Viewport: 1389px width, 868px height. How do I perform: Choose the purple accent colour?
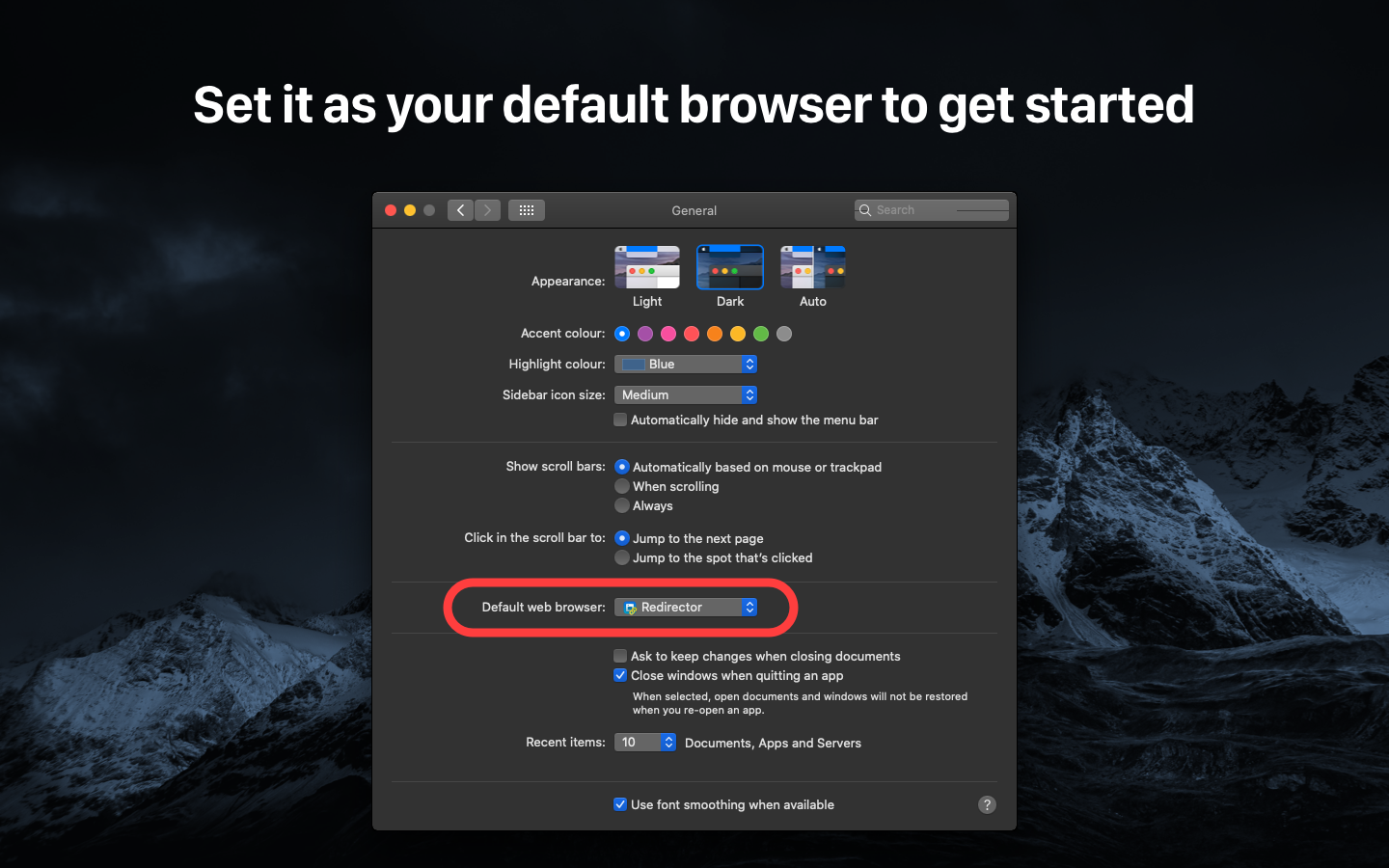tap(645, 334)
